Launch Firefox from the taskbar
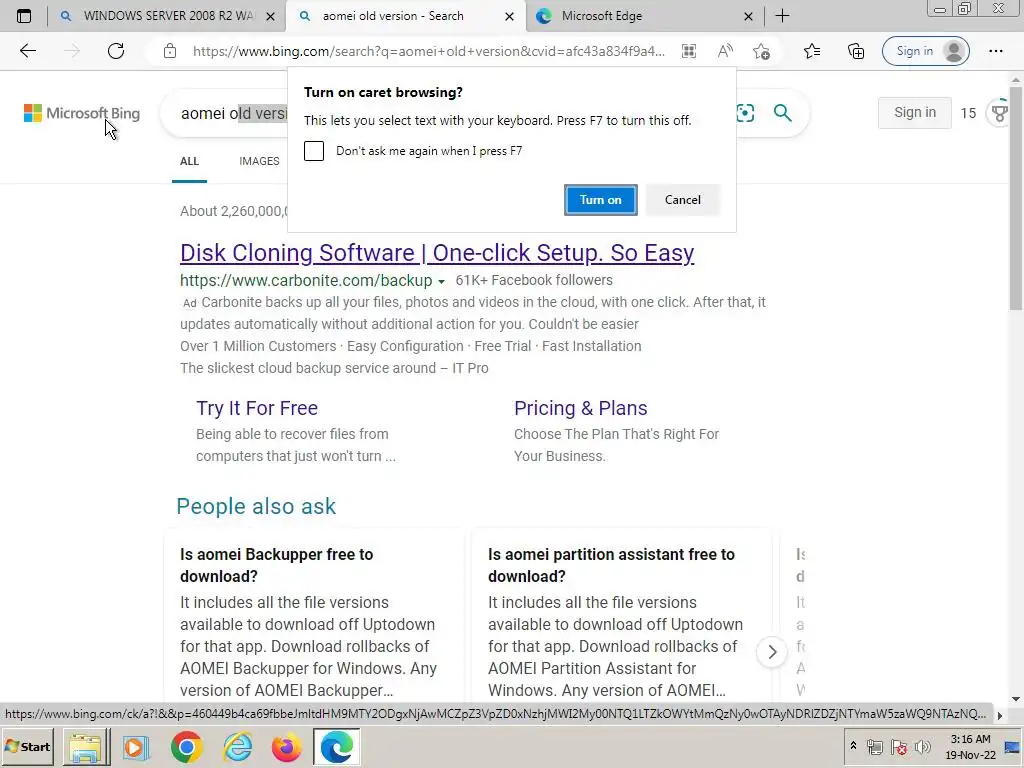 tap(287, 747)
